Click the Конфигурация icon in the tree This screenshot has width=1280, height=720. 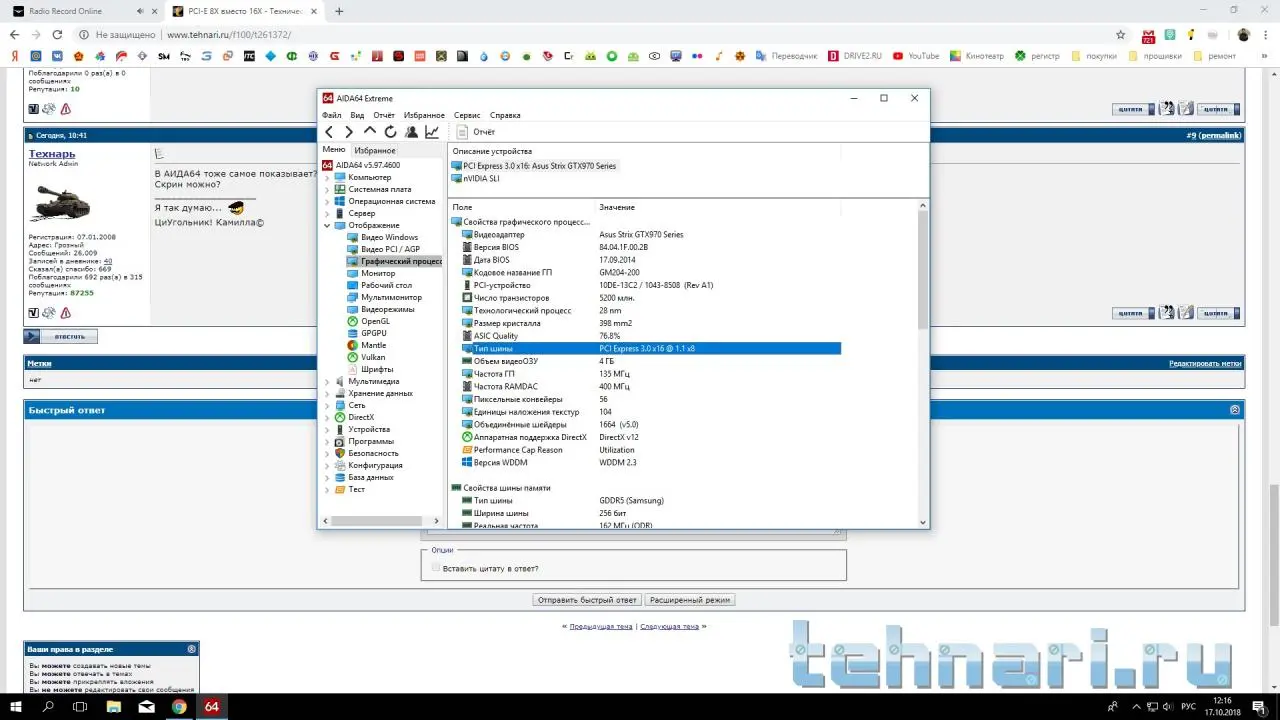340,465
